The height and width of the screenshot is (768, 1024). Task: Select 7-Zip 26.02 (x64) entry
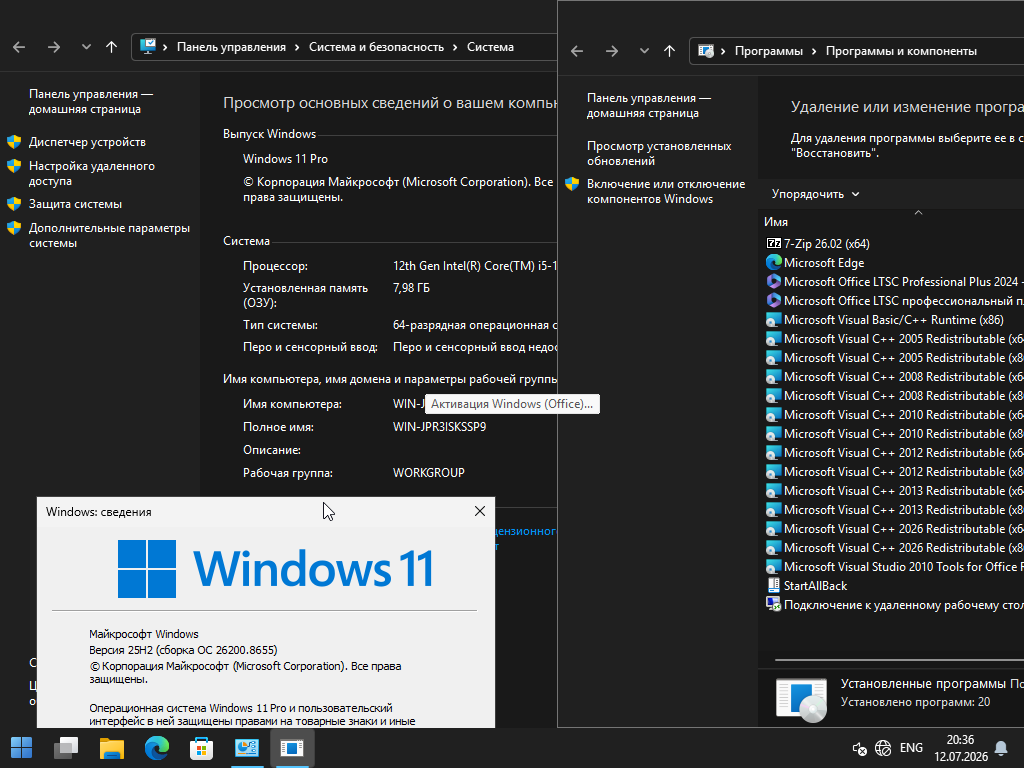[x=826, y=244]
